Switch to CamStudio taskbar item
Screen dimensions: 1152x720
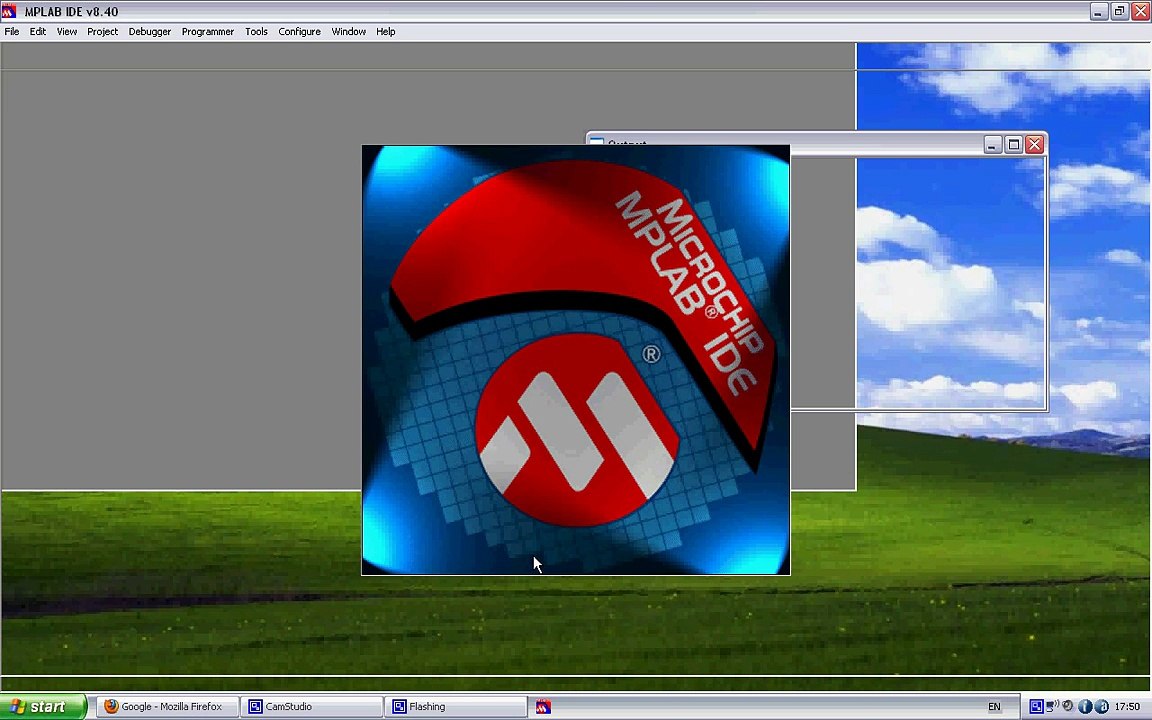point(312,706)
